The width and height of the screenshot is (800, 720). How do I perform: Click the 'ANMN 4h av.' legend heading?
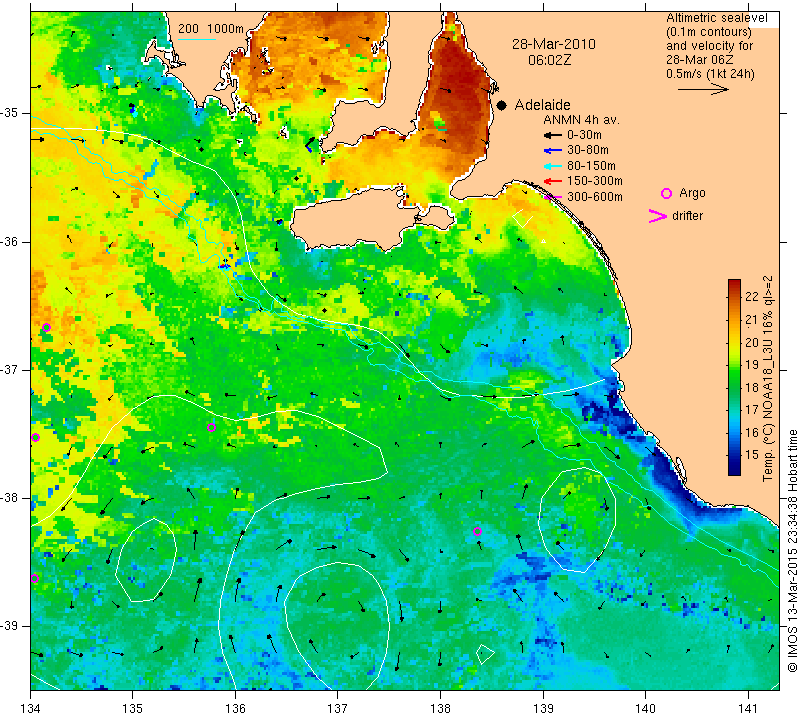(581, 120)
